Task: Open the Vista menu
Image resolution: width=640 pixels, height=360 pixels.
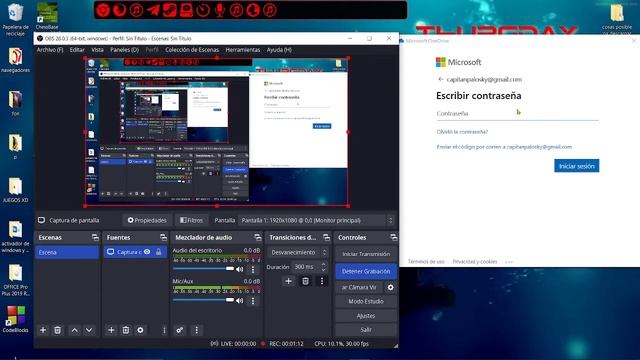Action: [x=97, y=50]
